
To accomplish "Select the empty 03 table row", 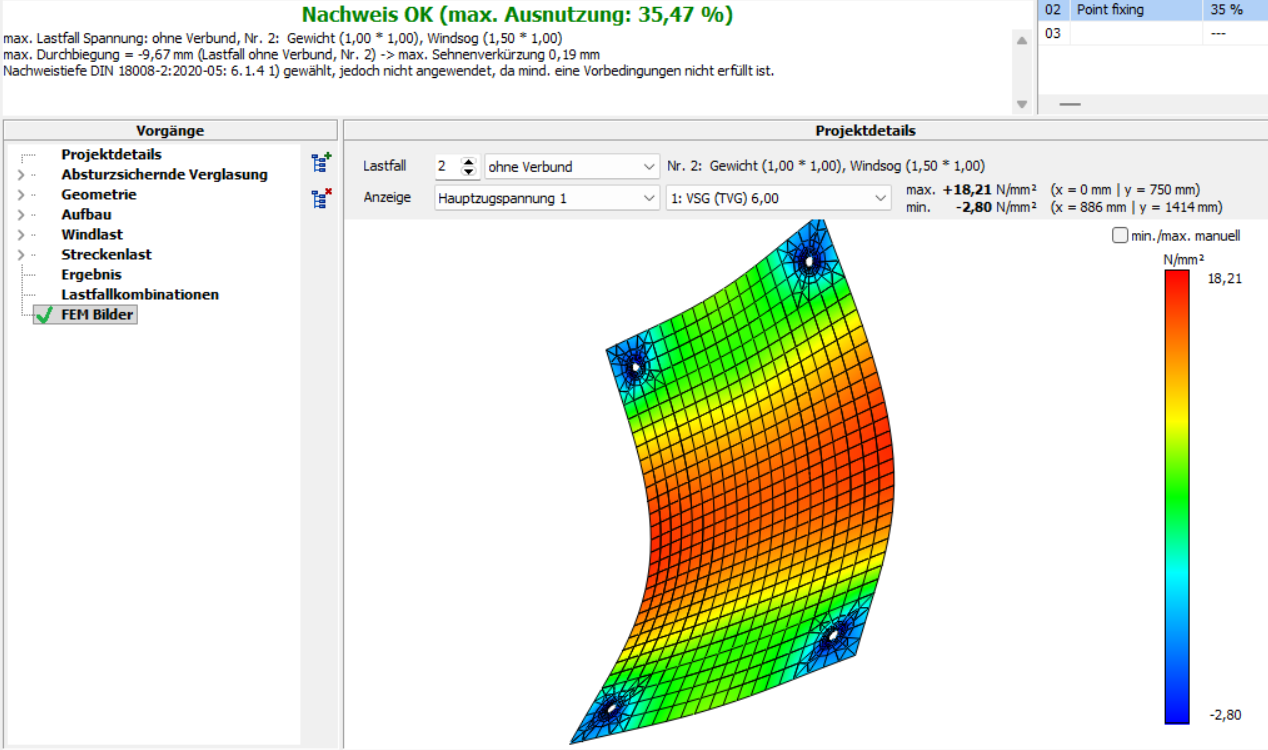I will click(1153, 33).
